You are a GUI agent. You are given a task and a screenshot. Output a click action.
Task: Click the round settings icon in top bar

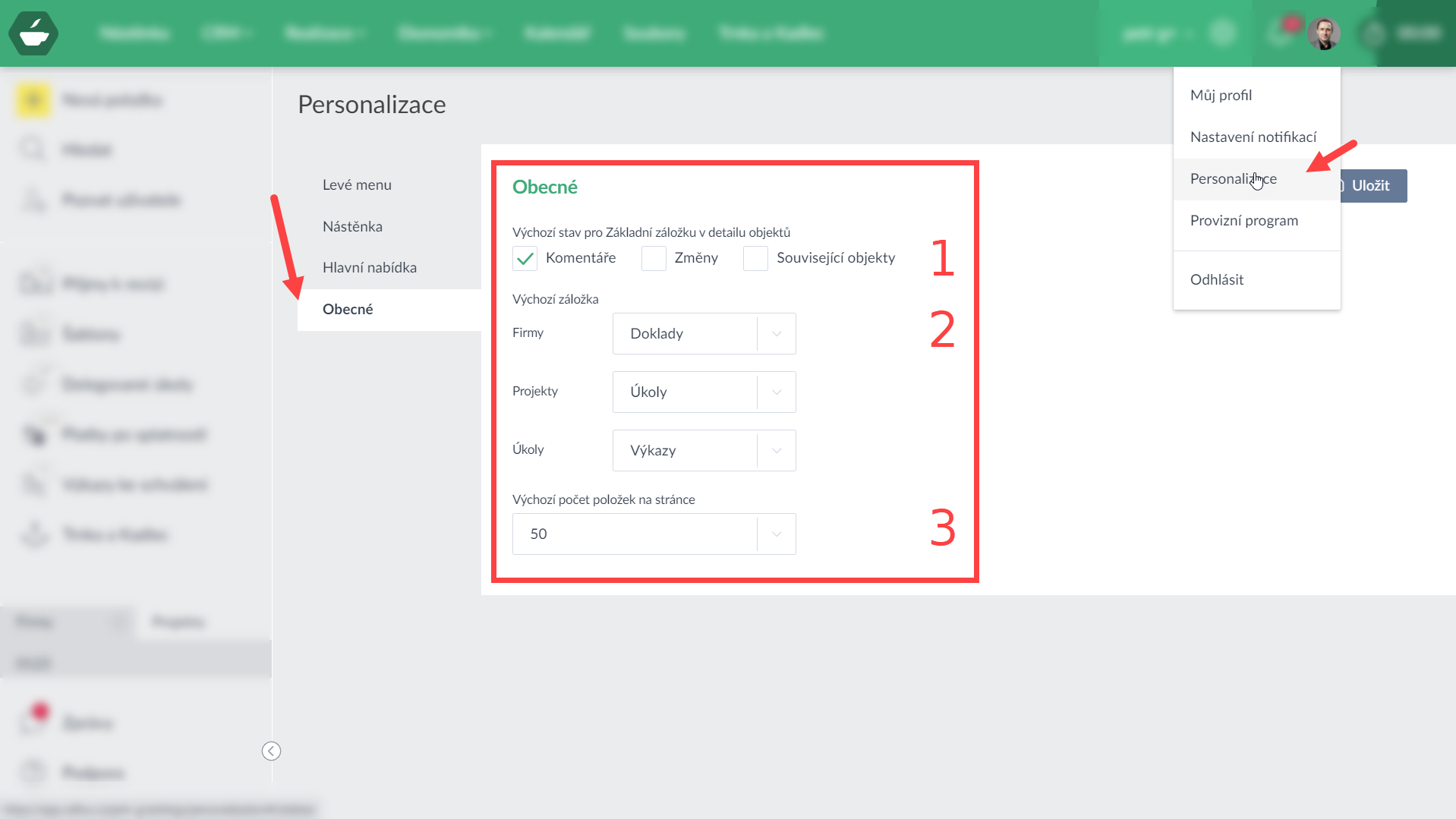tap(1222, 33)
